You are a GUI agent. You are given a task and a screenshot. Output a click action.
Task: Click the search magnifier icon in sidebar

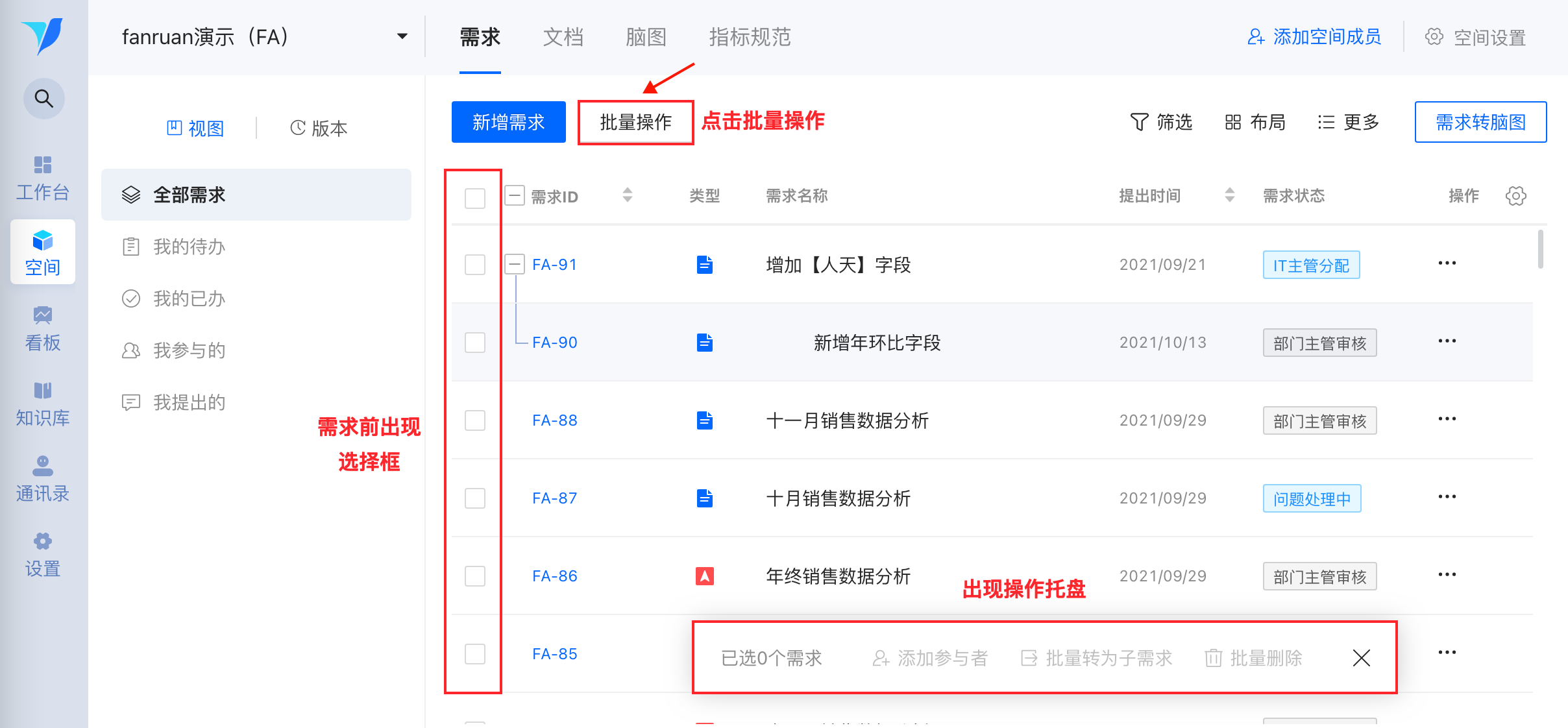43,99
